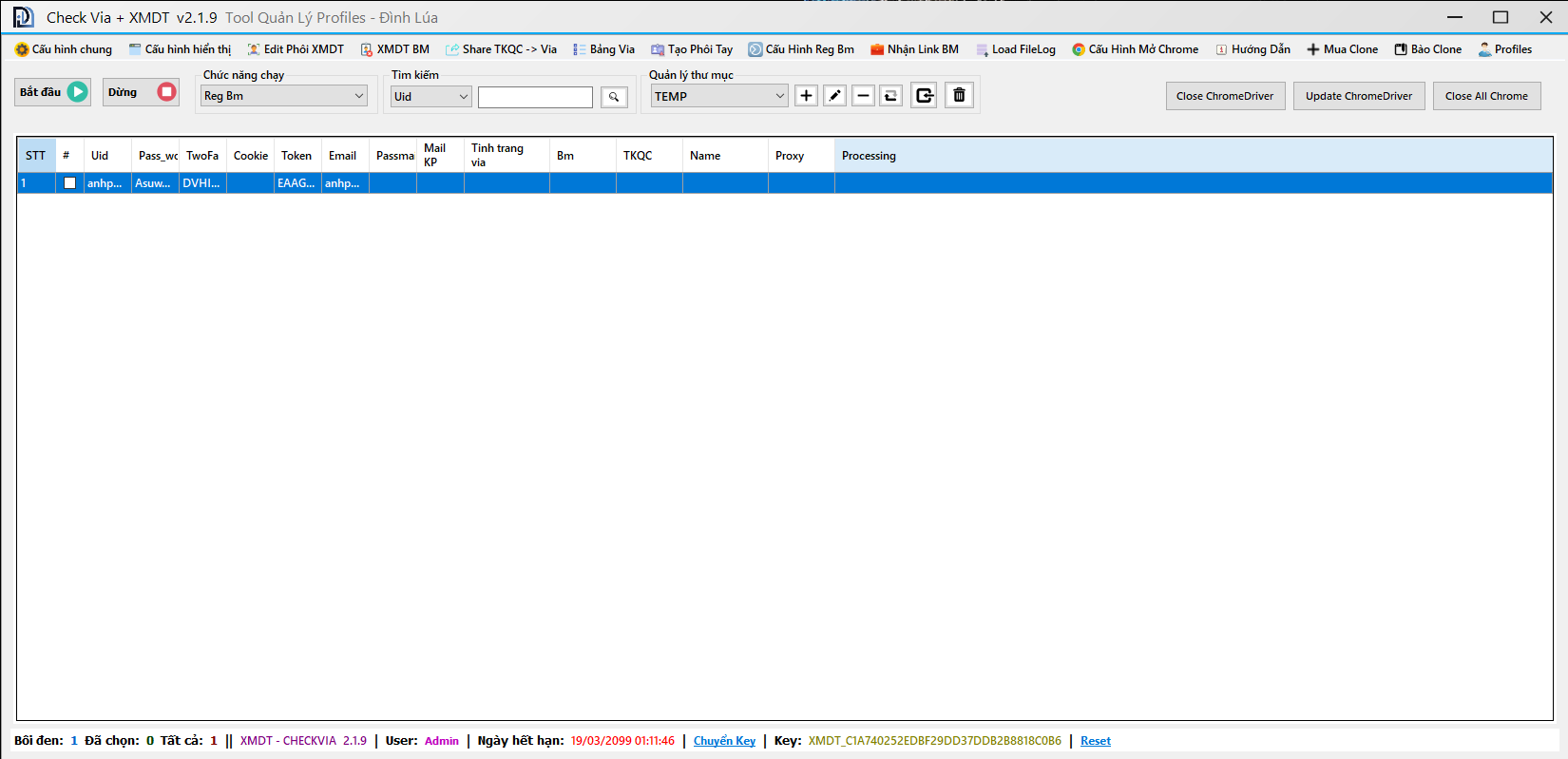Click the Close All Chrome button

(1486, 96)
